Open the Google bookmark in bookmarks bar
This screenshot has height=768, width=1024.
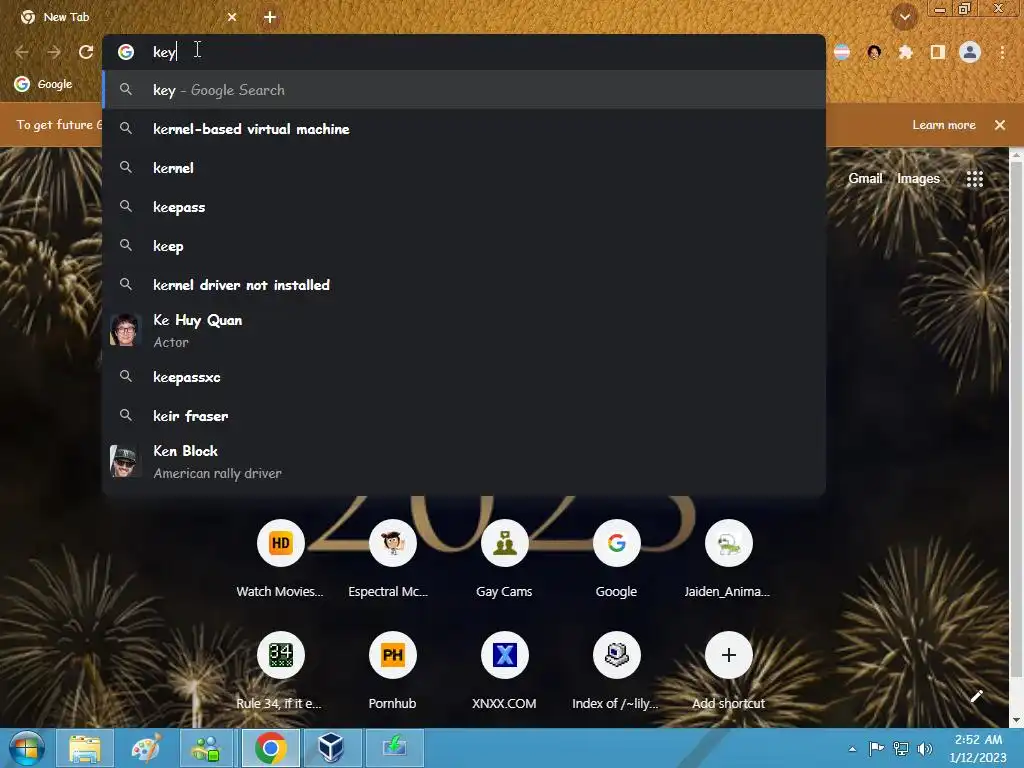coord(44,84)
